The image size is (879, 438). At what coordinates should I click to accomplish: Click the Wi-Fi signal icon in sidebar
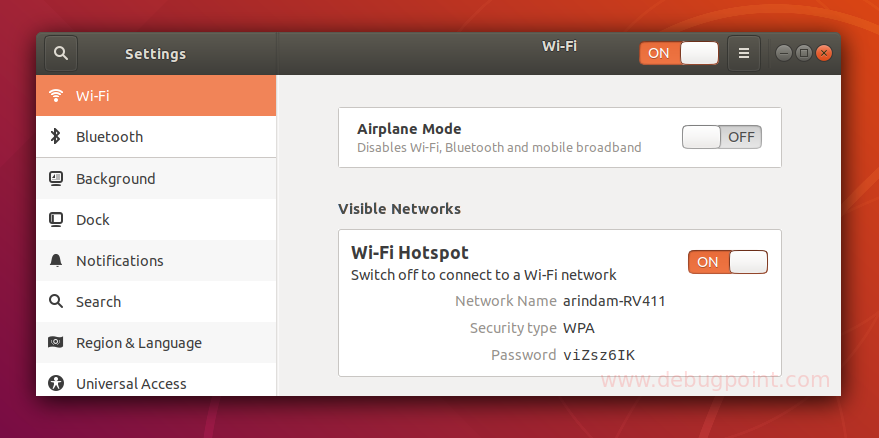click(x=56, y=96)
